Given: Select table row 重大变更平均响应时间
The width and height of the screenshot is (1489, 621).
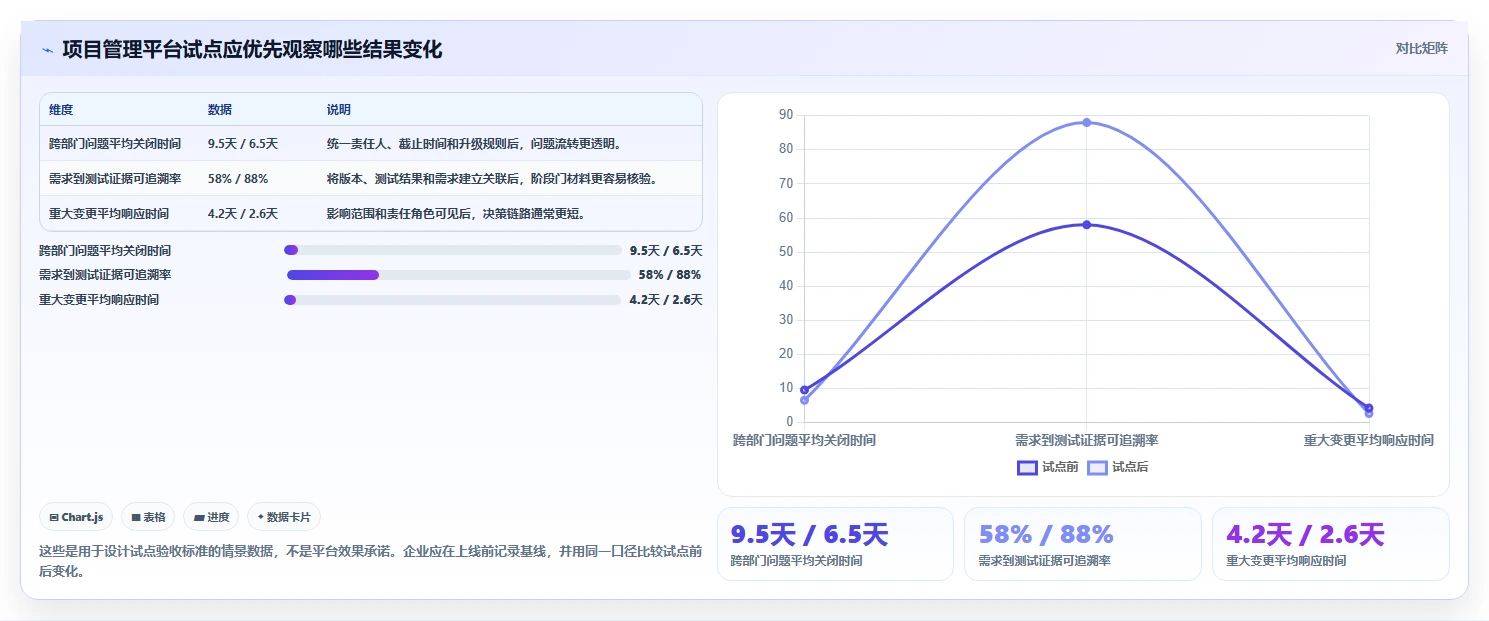Looking at the screenshot, I should pos(371,213).
